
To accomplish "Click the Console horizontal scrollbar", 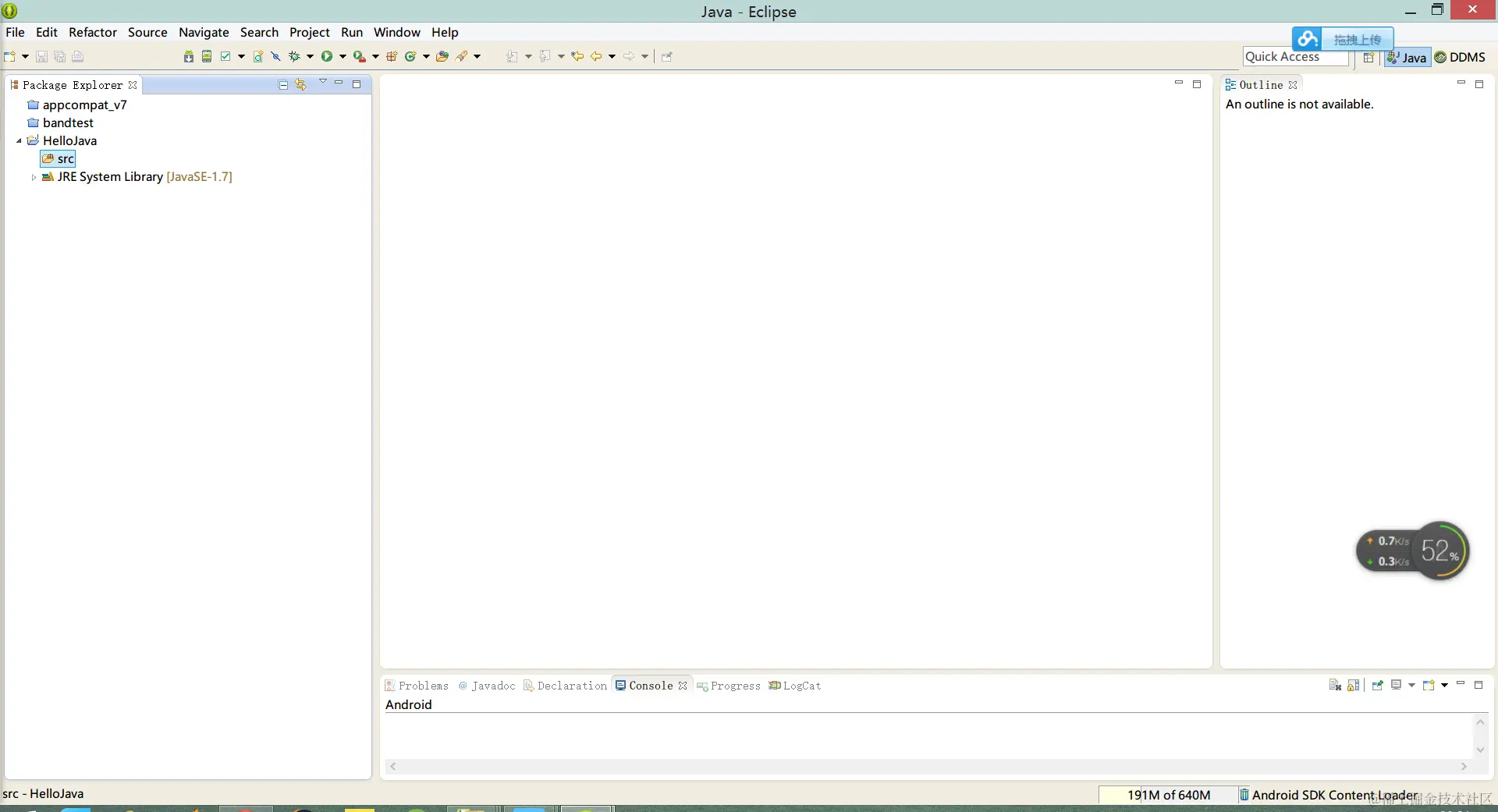I will click(928, 767).
